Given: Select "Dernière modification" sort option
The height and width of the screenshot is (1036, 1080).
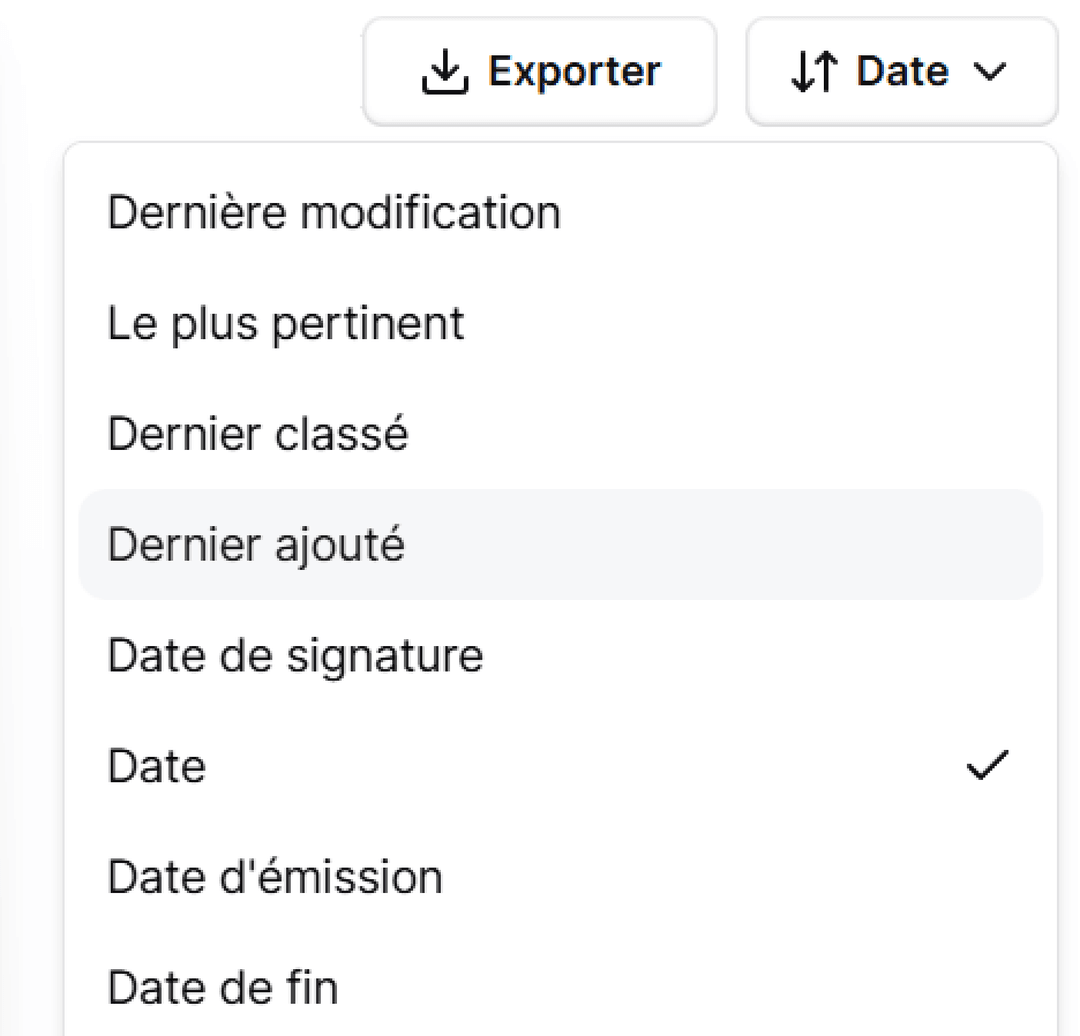Looking at the screenshot, I should tap(334, 213).
